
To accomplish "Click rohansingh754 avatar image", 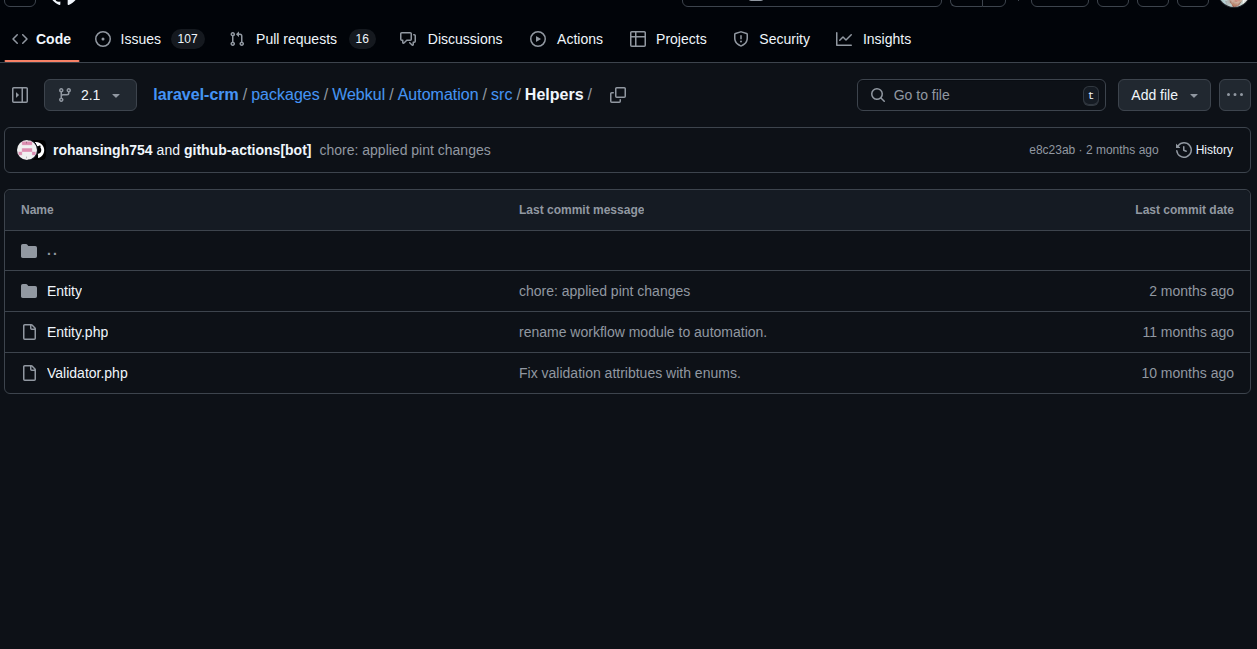I will 27,150.
